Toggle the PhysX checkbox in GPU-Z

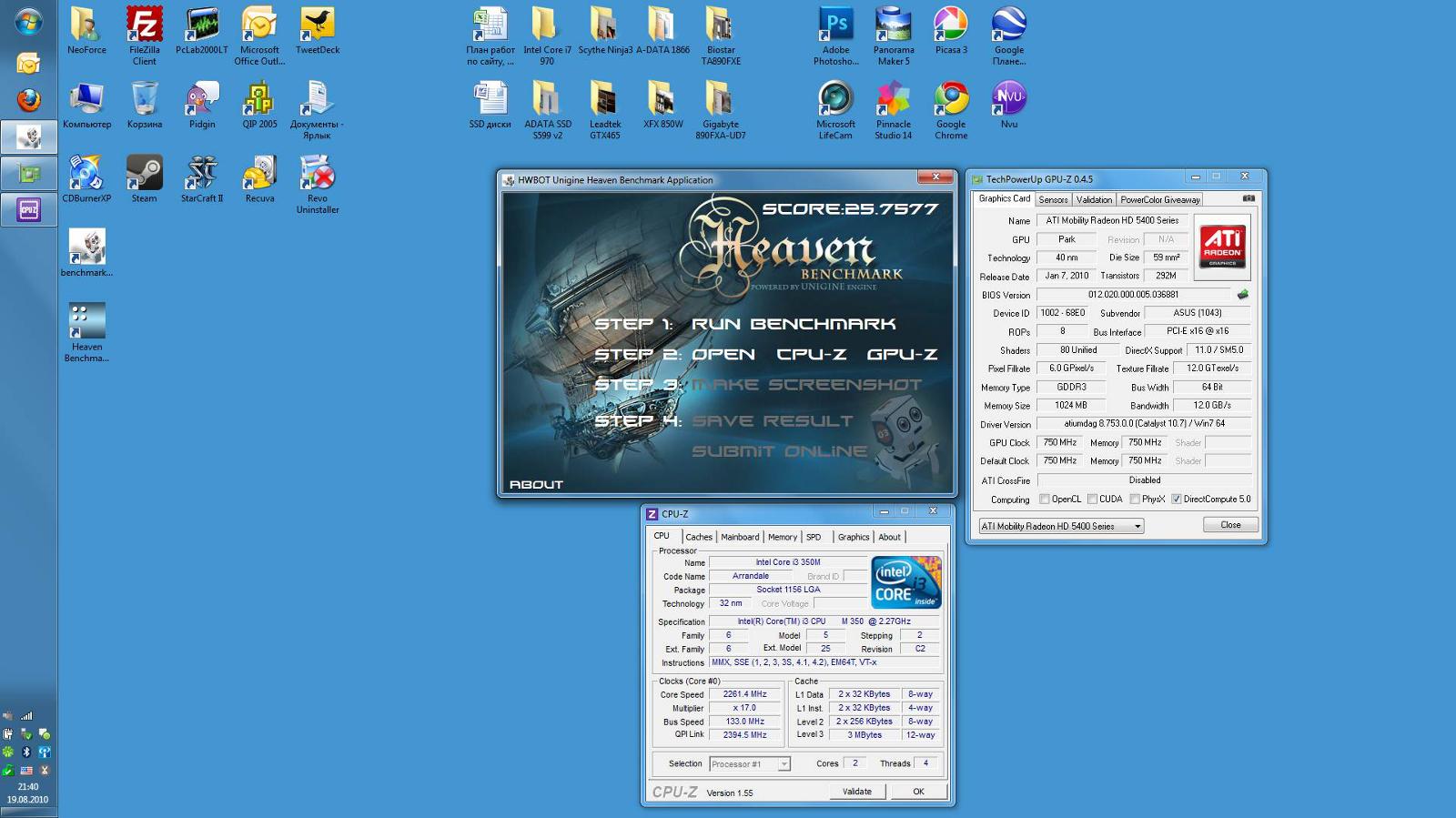[1135, 499]
